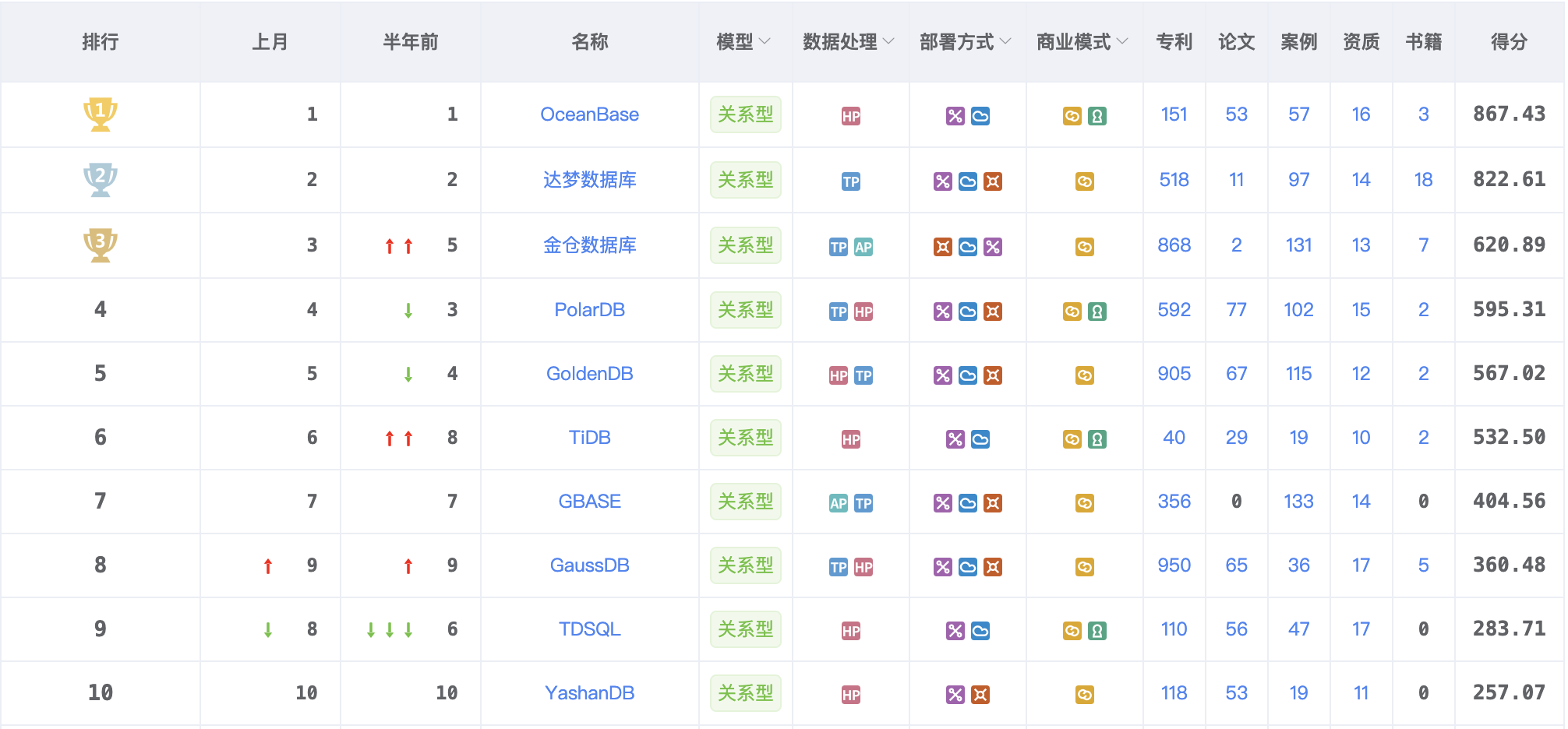The height and width of the screenshot is (729, 1568).
Task: Click the HP badge in the PolarDB row
Action: tap(863, 312)
